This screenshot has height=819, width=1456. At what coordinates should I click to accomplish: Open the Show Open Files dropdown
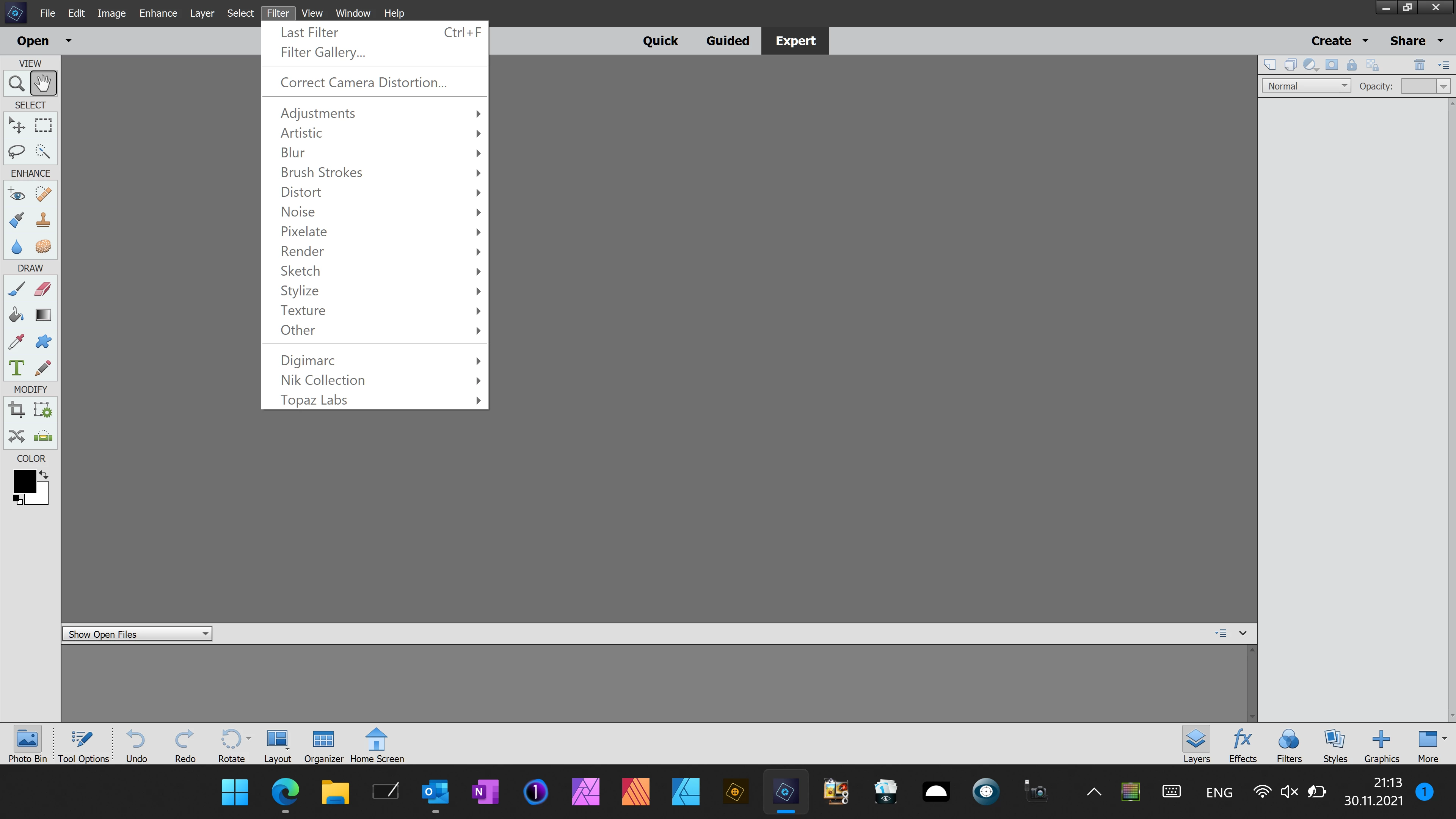(137, 634)
